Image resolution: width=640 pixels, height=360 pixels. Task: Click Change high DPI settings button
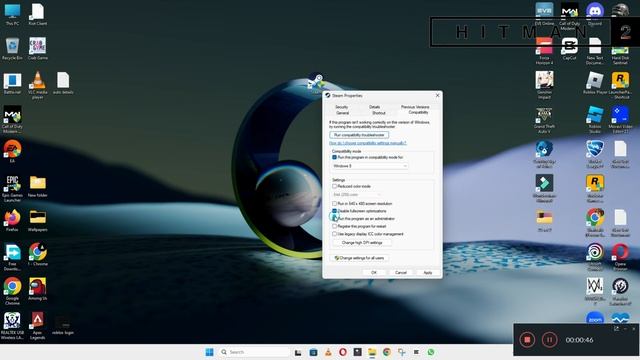click(362, 242)
